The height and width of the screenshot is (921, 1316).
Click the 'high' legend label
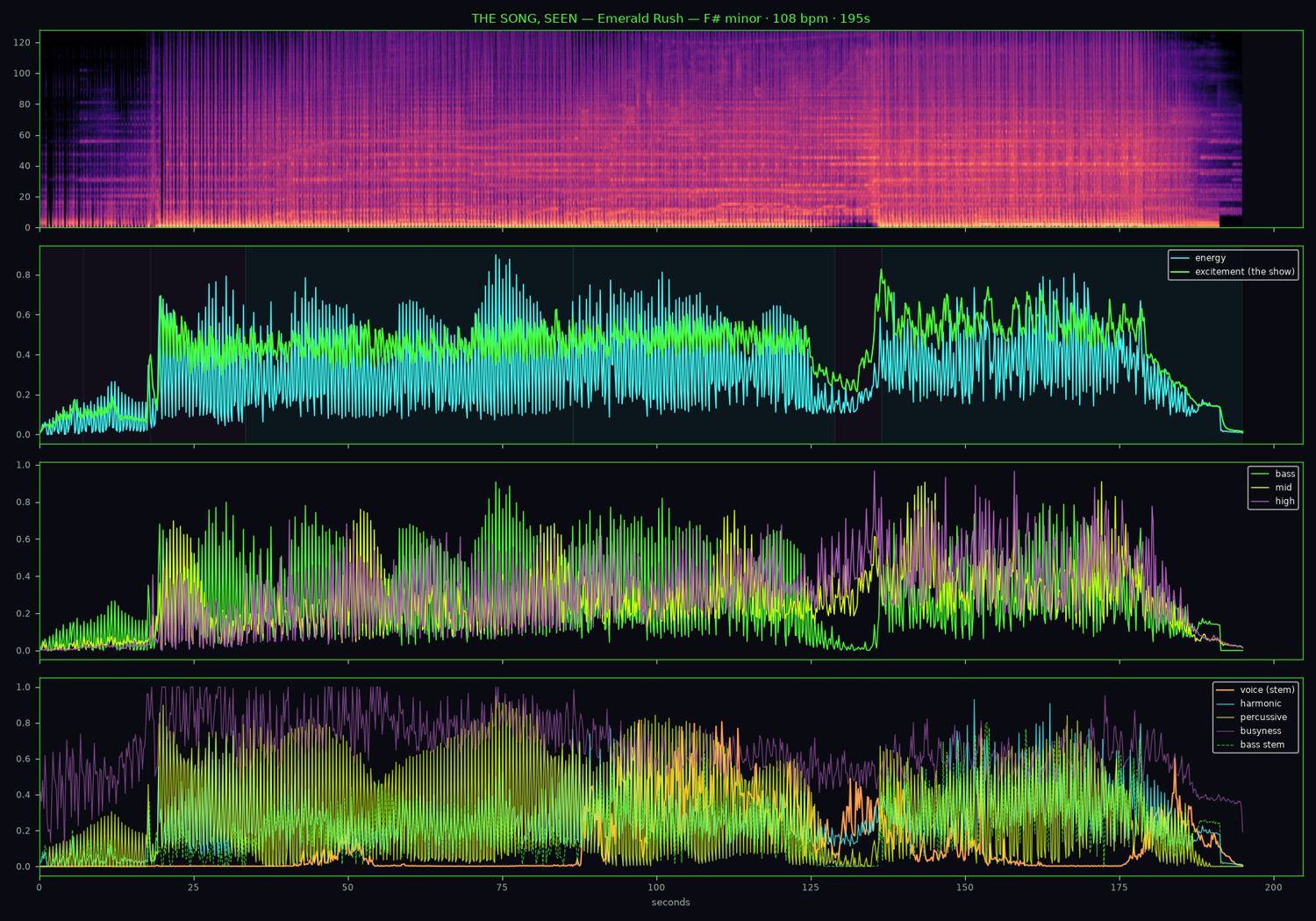[x=1284, y=502]
